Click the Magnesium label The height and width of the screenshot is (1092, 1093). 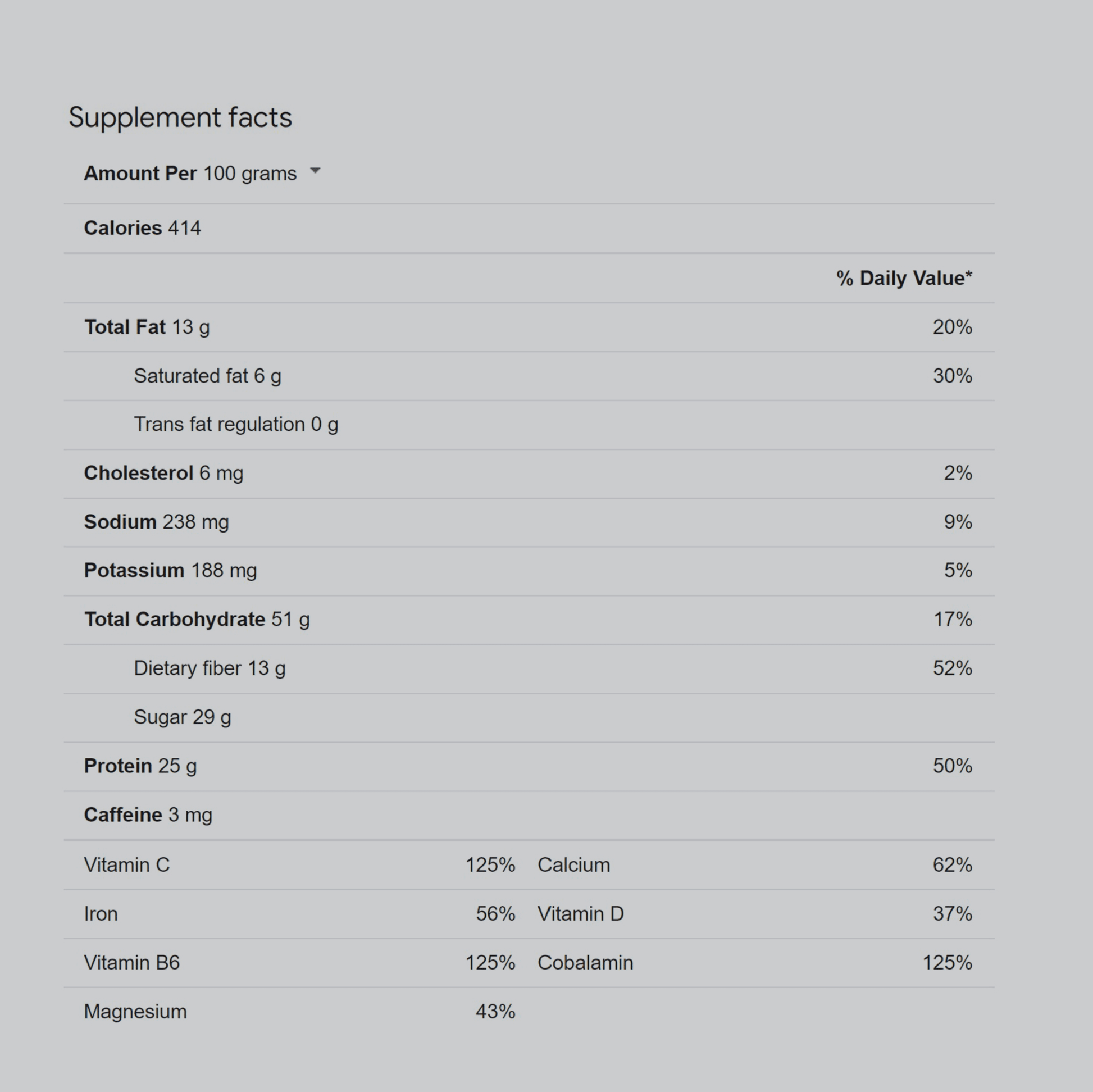pos(135,1012)
